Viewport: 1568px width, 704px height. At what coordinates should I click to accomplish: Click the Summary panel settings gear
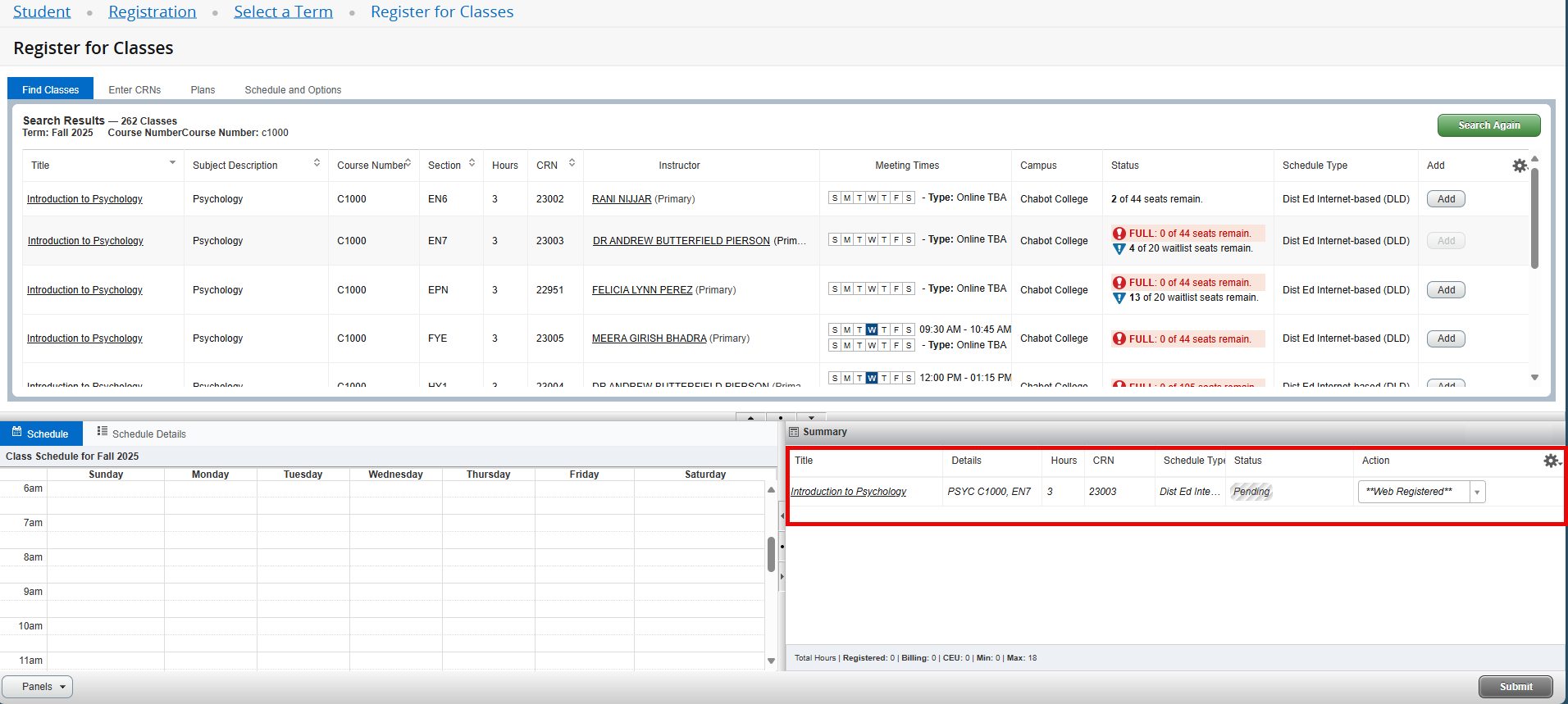pyautogui.click(x=1550, y=461)
